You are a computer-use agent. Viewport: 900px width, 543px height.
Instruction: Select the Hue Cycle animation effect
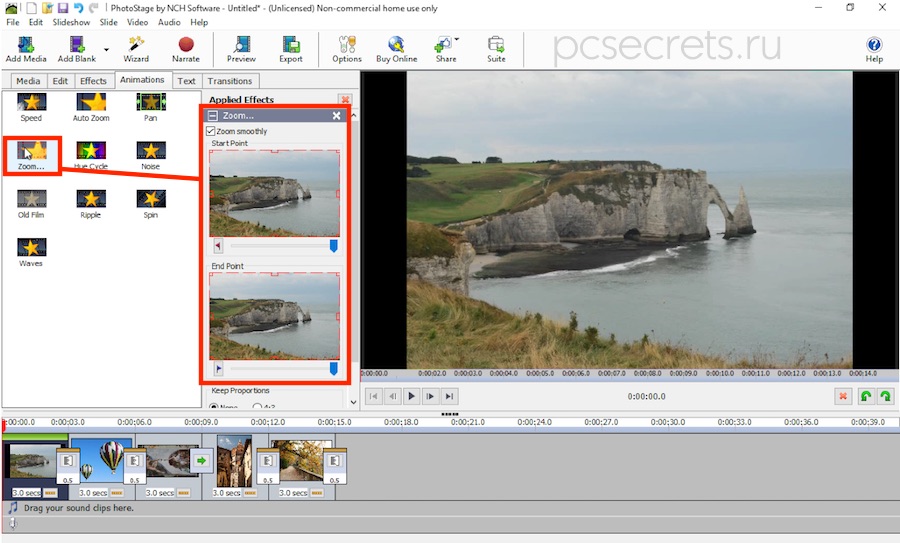(x=91, y=156)
